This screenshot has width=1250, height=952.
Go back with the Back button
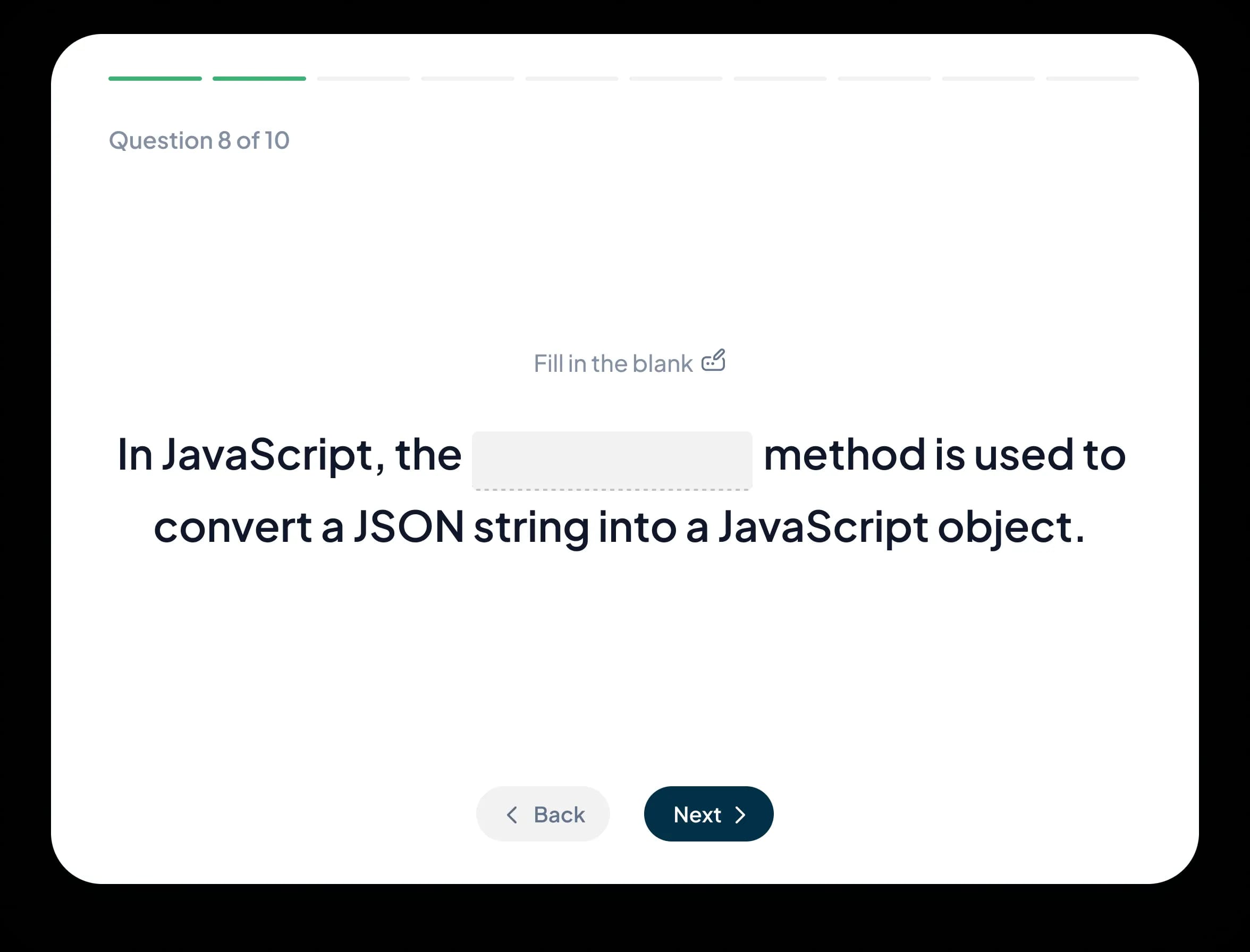(543, 814)
